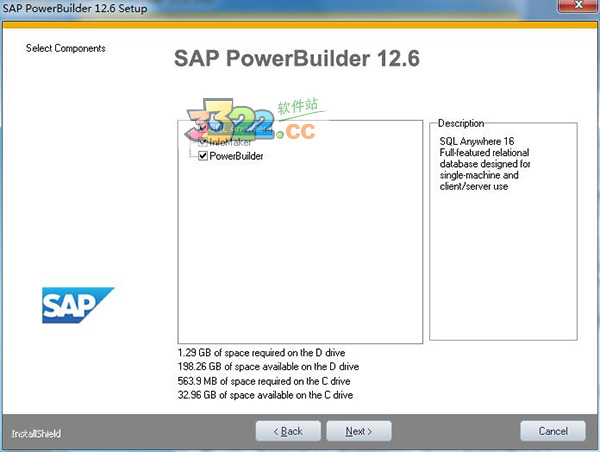Click the '32.96 GB of space available on the C drive' text
Viewport: 600px width, 452px height.
pyautogui.click(x=265, y=395)
